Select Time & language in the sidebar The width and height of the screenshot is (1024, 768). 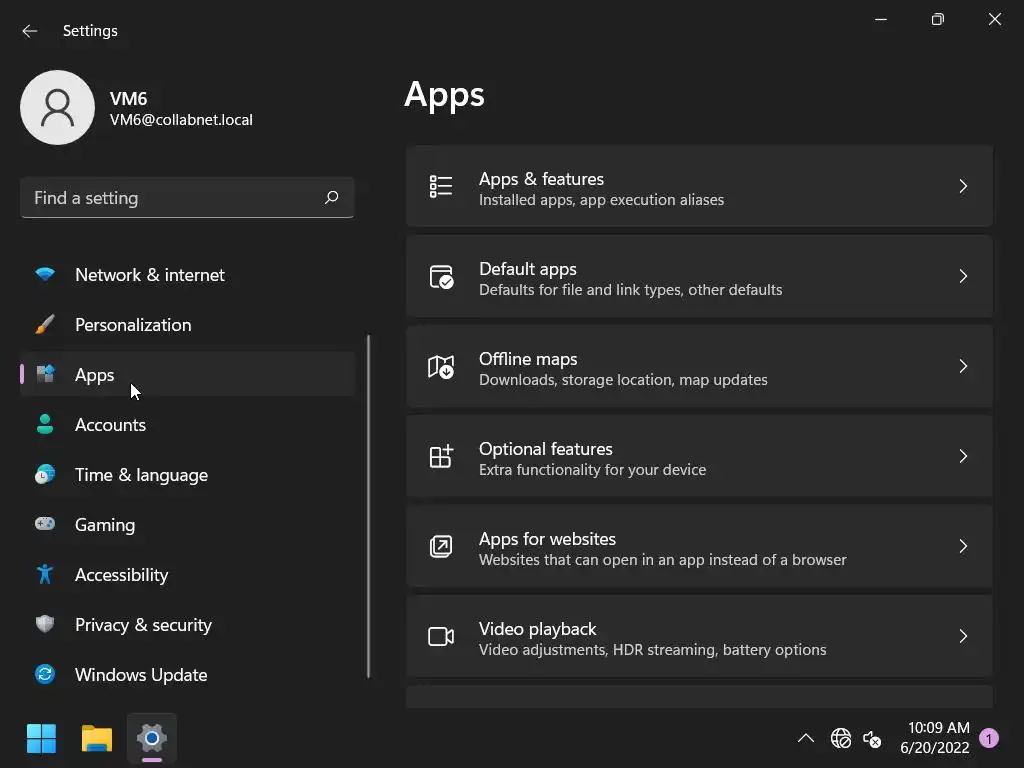pos(187,475)
